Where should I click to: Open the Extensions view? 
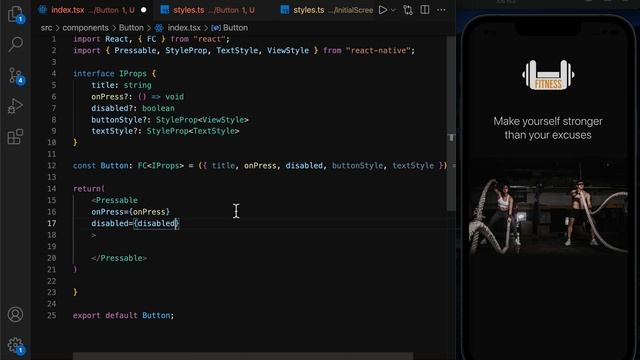click(x=16, y=136)
